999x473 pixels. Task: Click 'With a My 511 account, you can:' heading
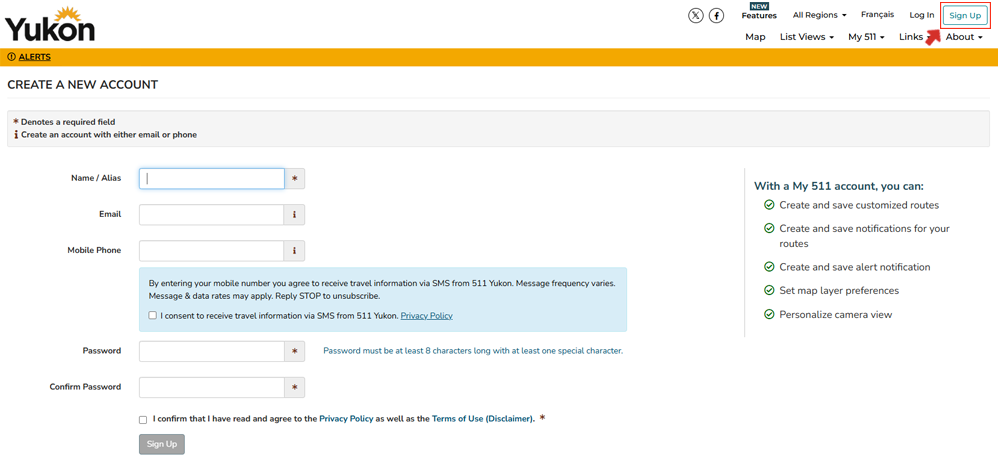point(839,186)
